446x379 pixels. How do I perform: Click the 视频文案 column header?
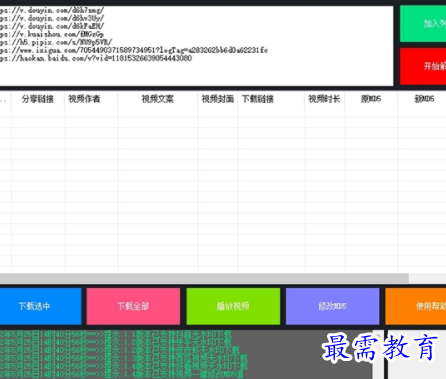(x=158, y=99)
